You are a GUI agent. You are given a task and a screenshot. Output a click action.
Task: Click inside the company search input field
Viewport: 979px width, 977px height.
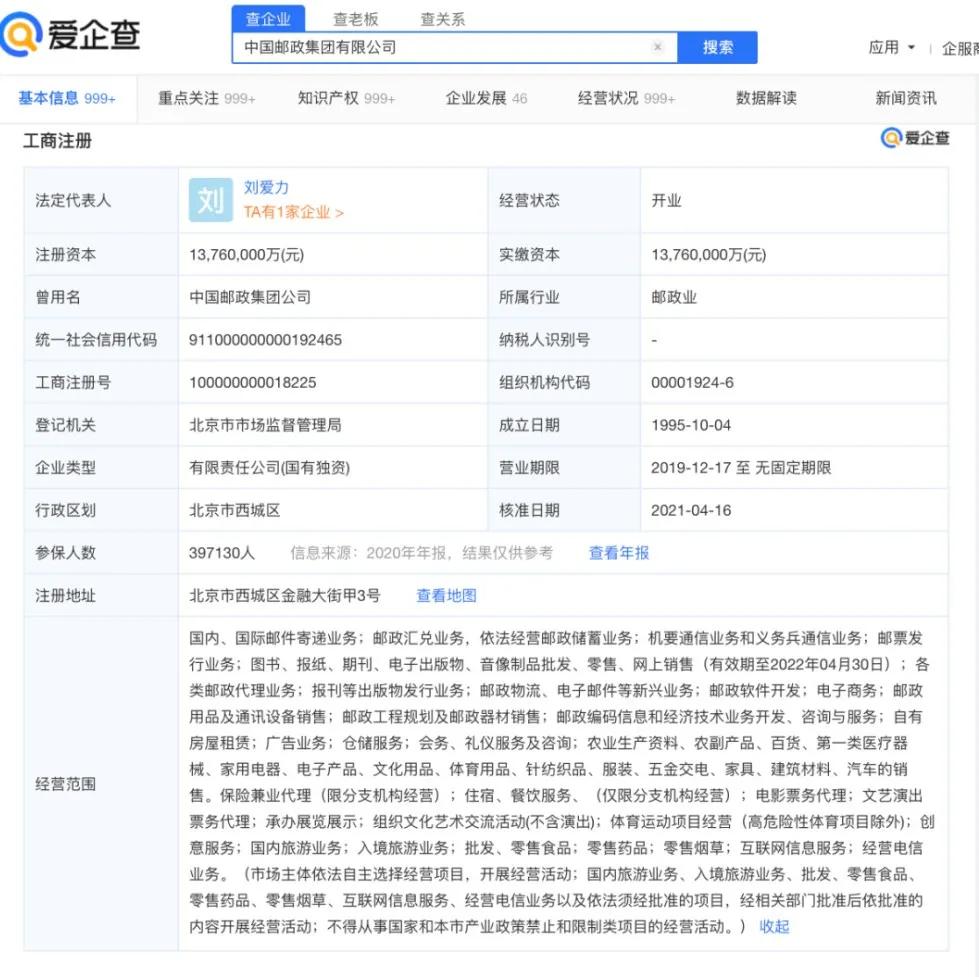(440, 46)
